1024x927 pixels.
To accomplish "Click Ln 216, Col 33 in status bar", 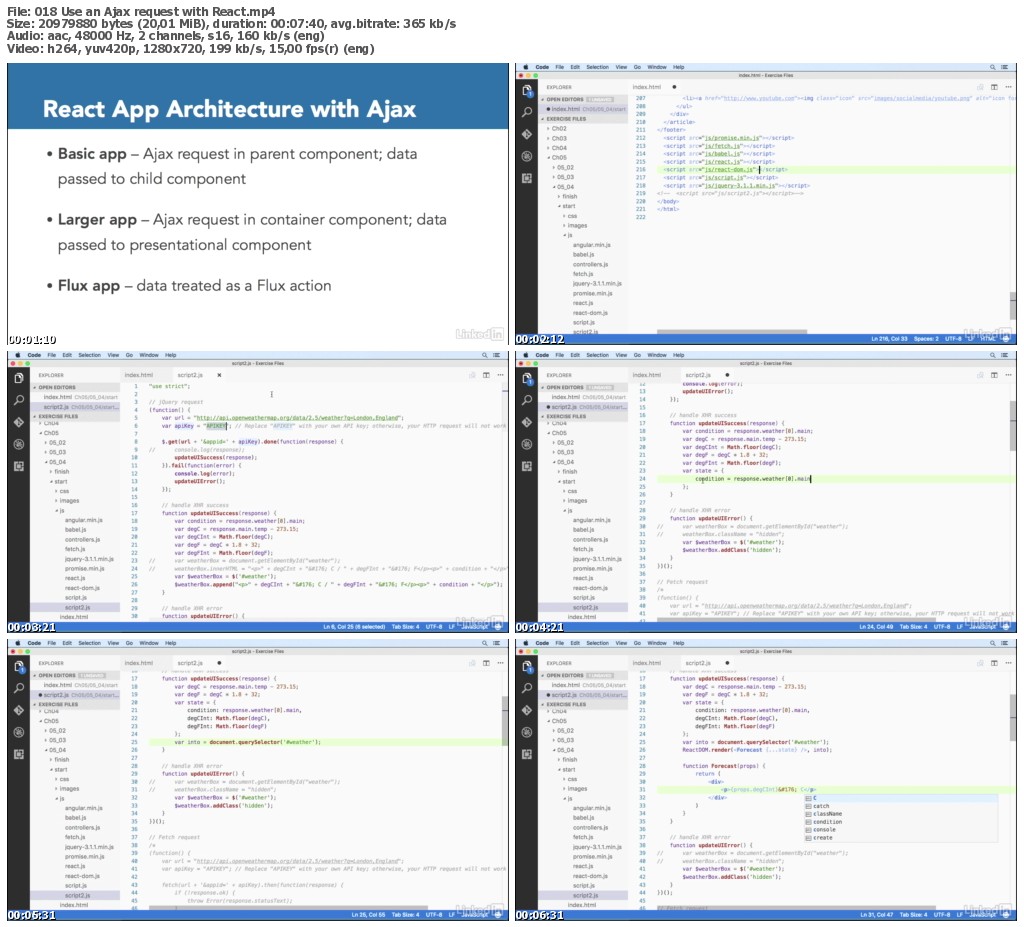I will [889, 339].
